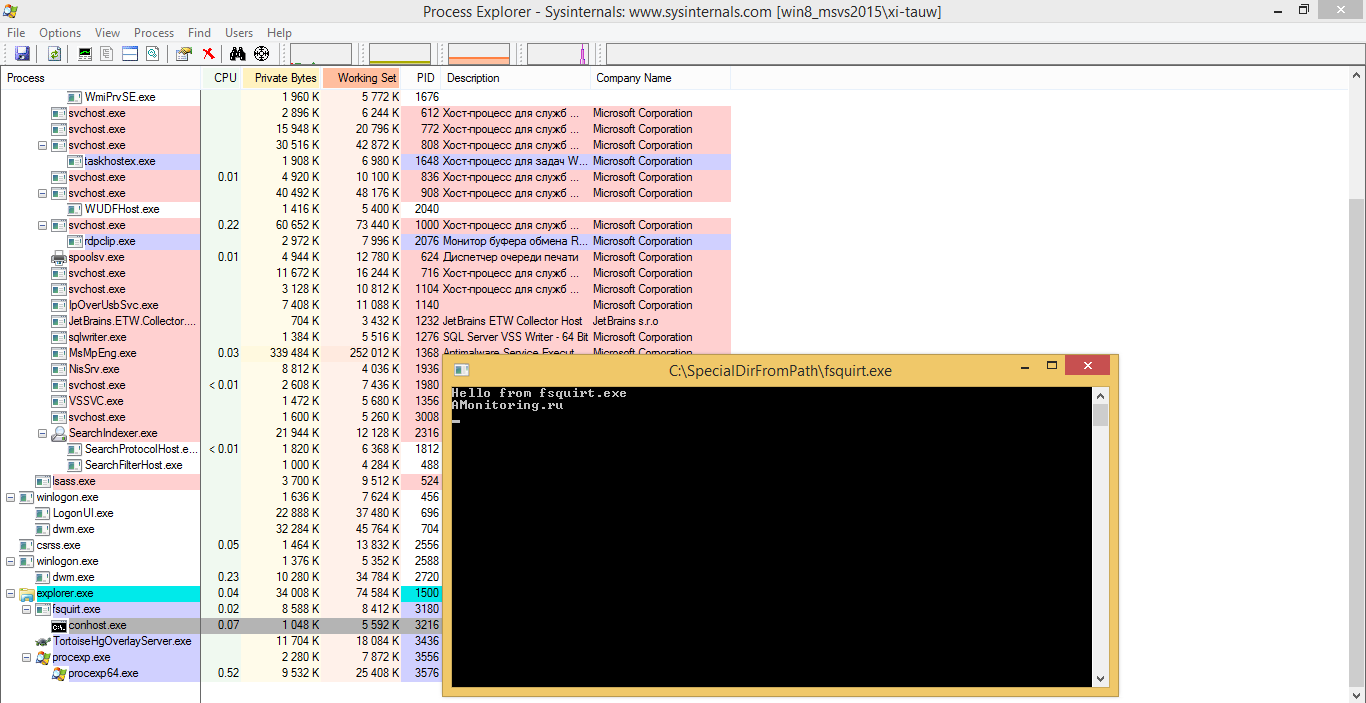This screenshot has width=1366, height=703.
Task: Click the crosshair Find Window's Process icon
Action: (261, 54)
